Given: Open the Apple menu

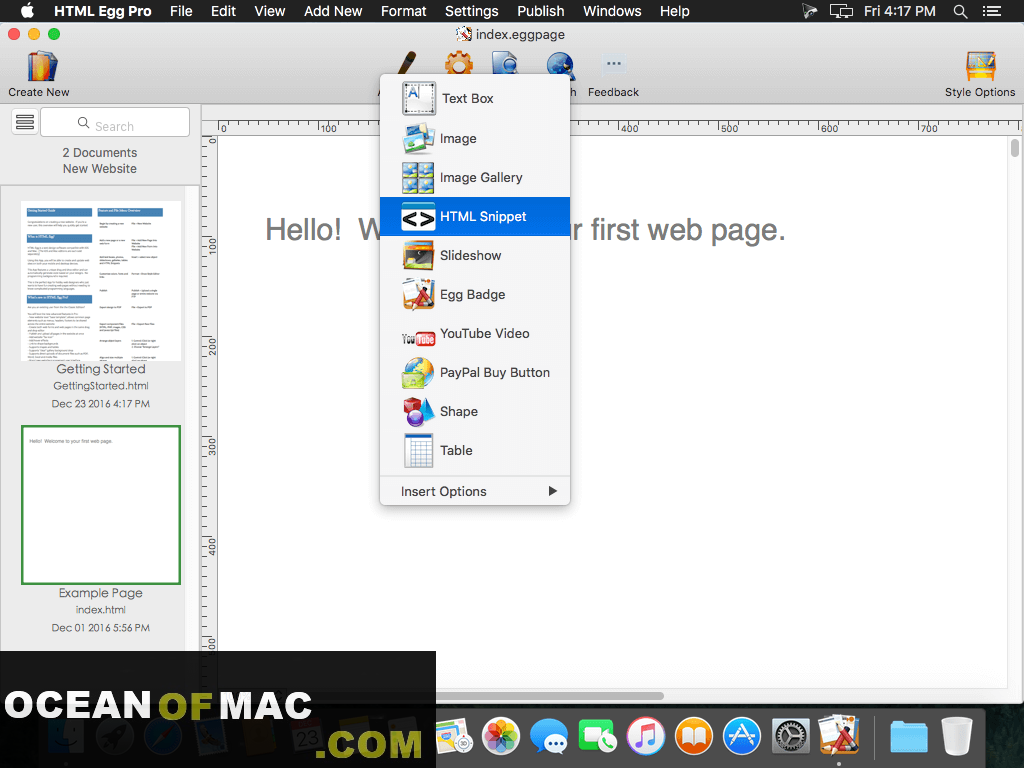Looking at the screenshot, I should tap(27, 10).
